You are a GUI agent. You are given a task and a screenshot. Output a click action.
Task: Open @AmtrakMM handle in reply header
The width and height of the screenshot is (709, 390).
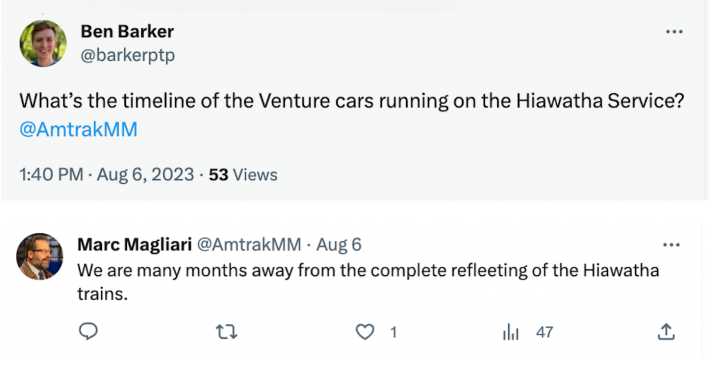pos(249,244)
